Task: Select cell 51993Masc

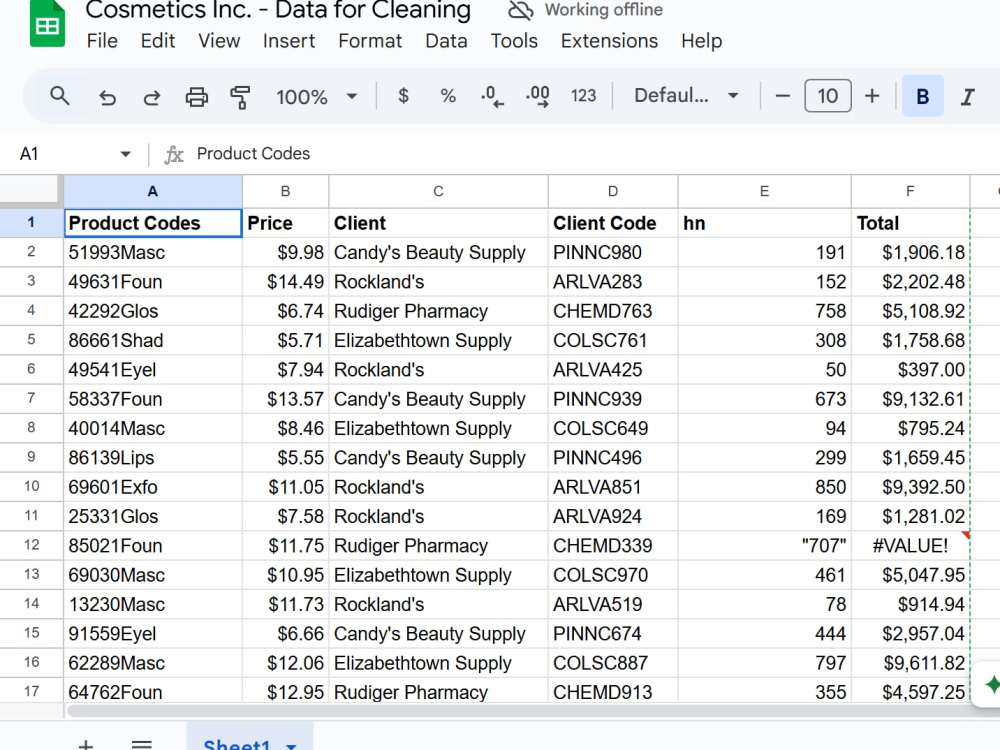Action: (152, 252)
